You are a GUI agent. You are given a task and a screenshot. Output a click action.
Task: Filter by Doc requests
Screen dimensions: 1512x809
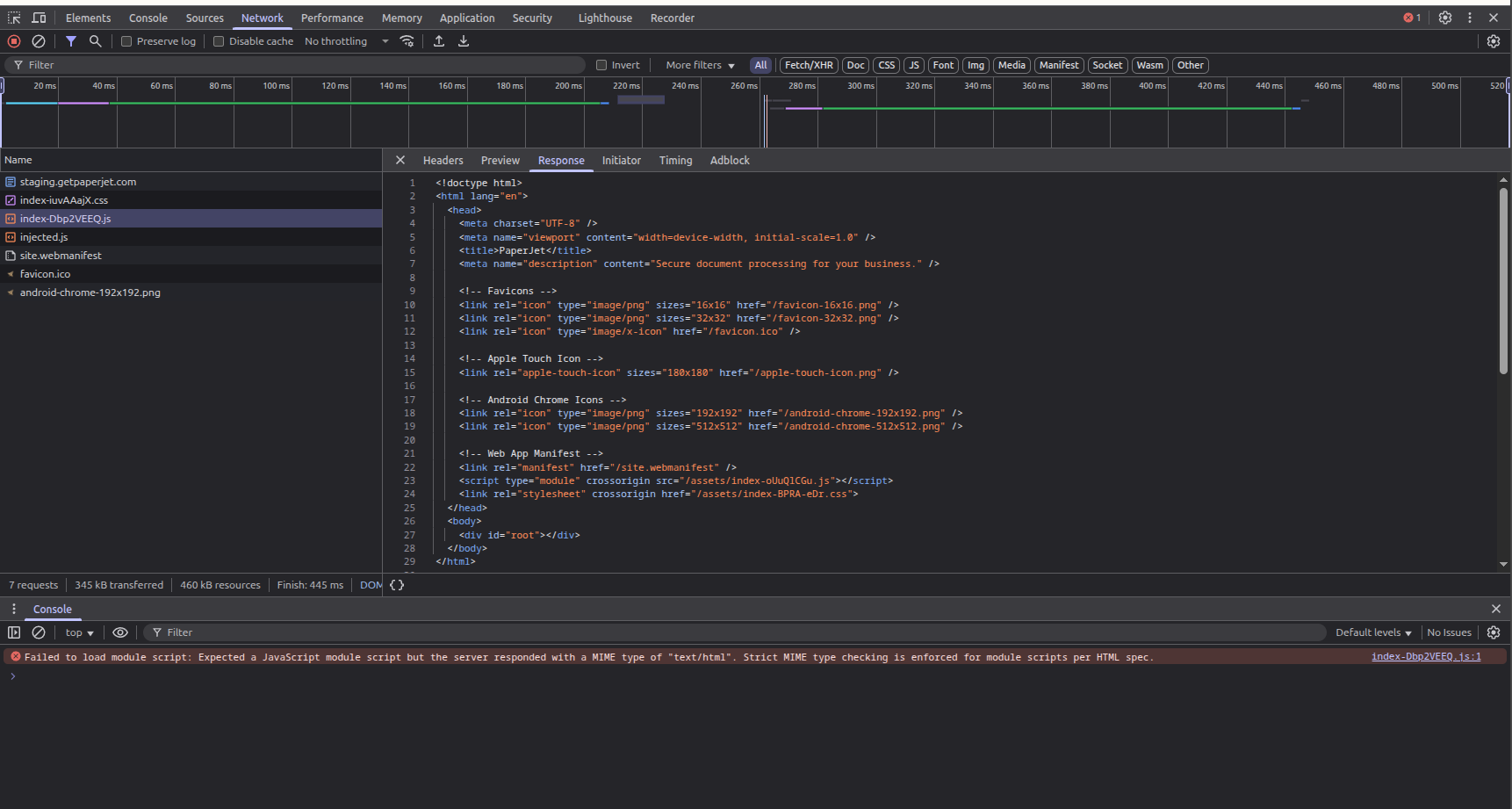(x=855, y=65)
